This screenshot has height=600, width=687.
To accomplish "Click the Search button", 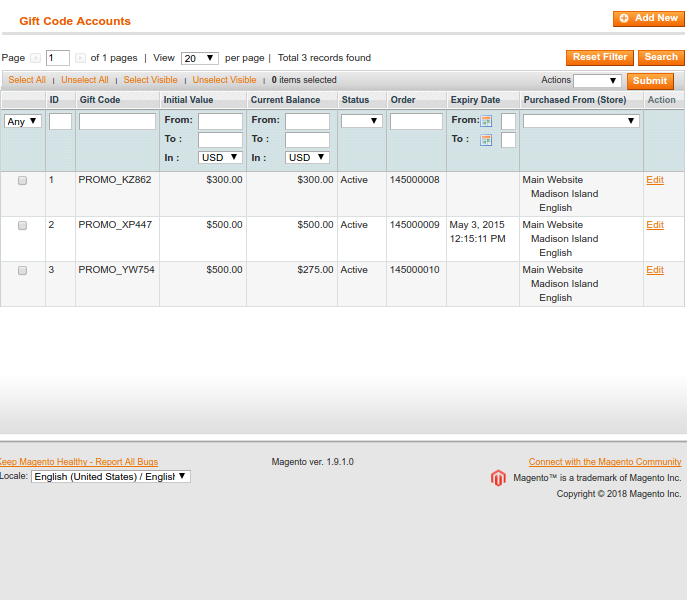I will coord(661,58).
